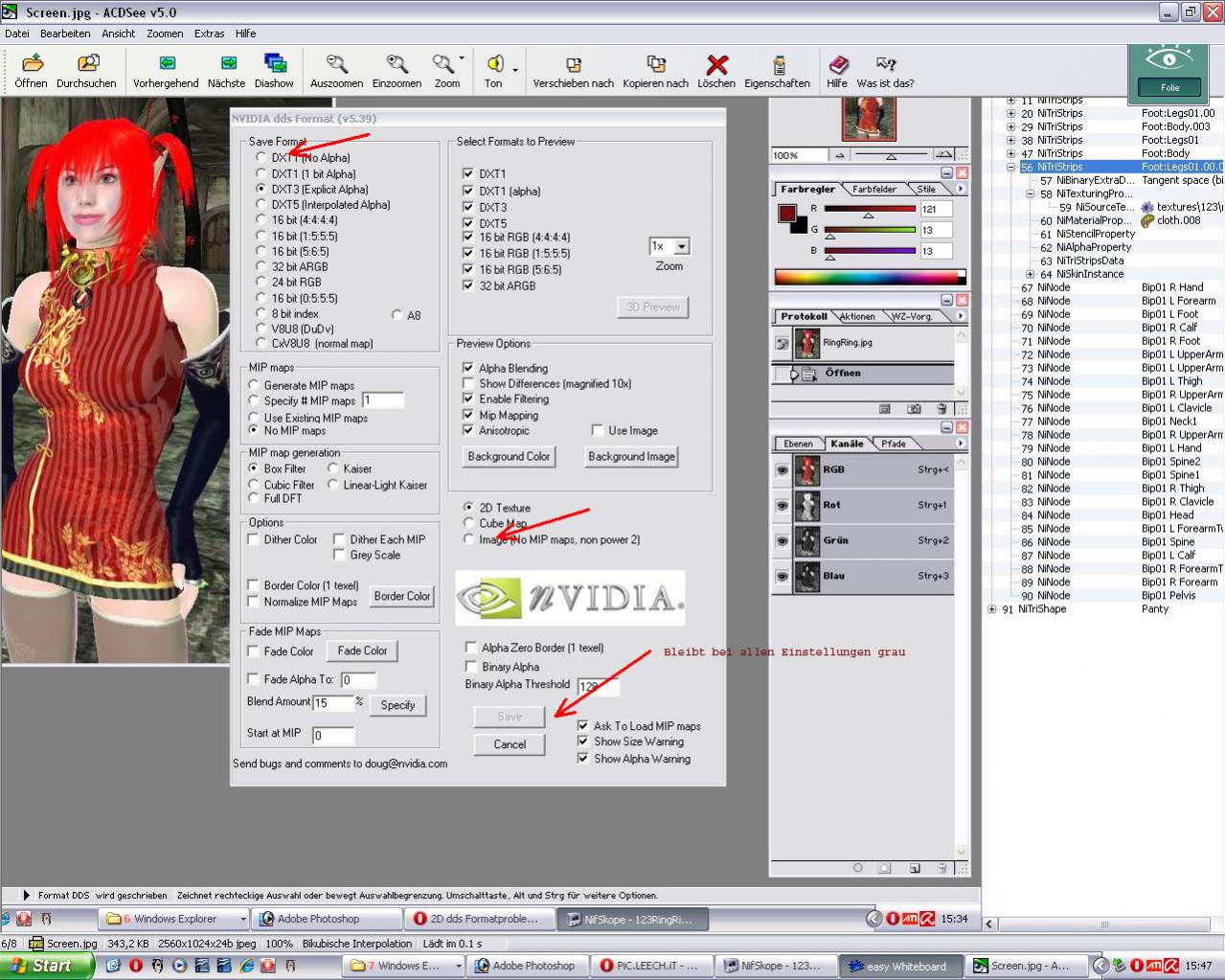
Task: Switch to the Pfade tab
Action: pos(894,444)
